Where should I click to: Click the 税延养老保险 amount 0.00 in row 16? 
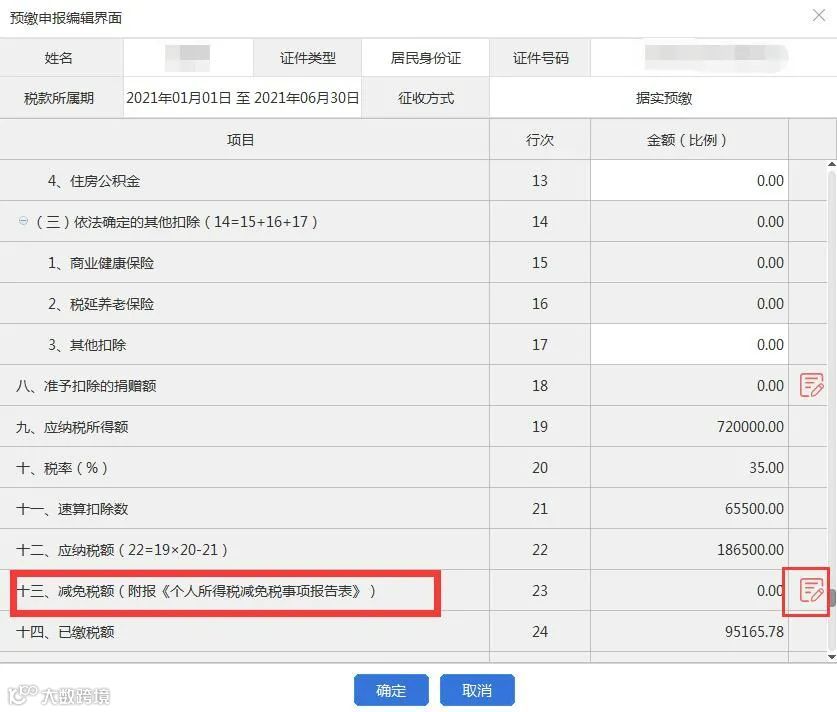(x=770, y=304)
